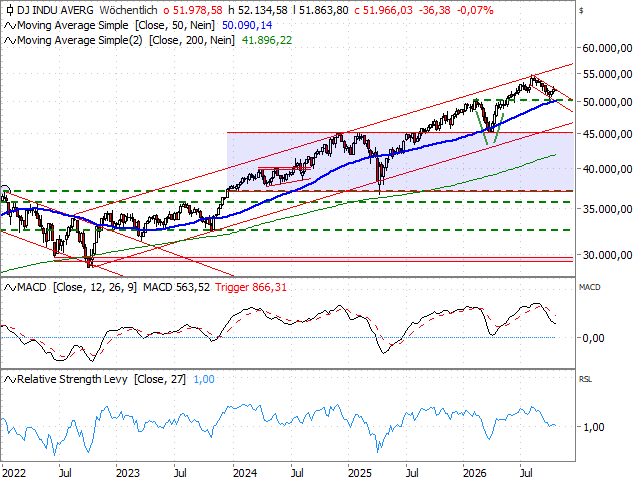Click the $ currency symbol on price axis

[x=581, y=11]
